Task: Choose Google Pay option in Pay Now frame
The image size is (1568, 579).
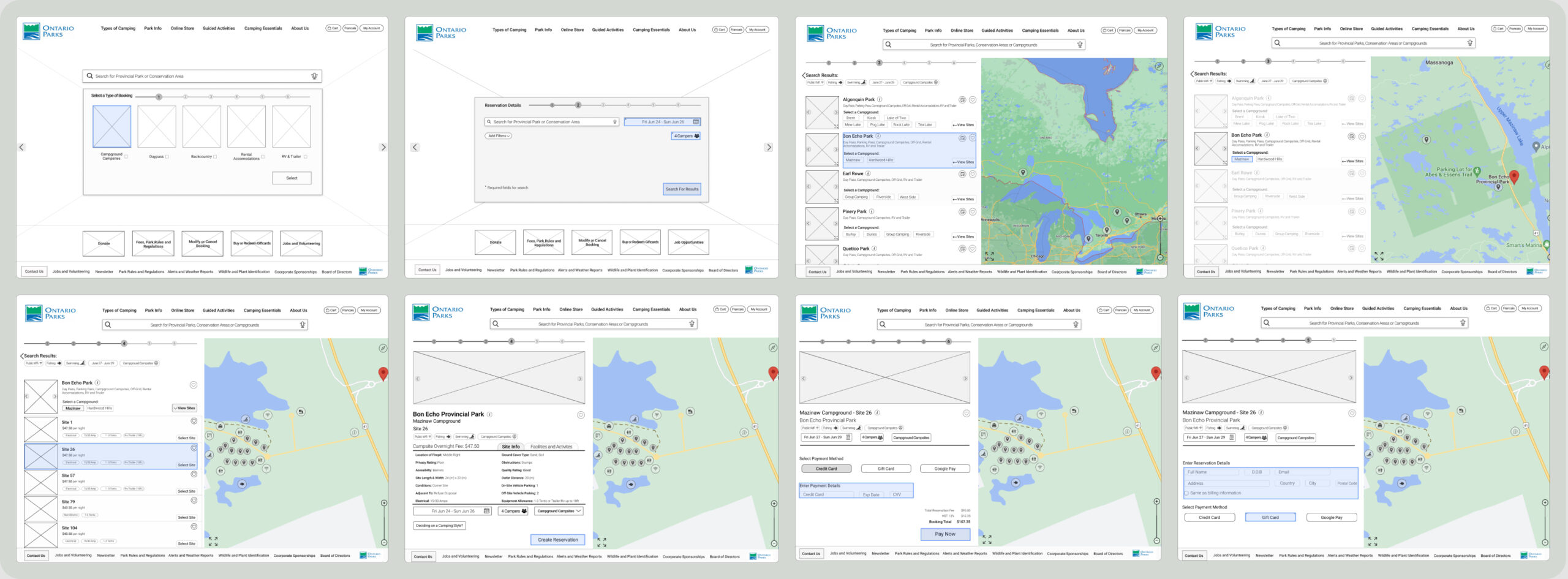Action: click(x=945, y=469)
